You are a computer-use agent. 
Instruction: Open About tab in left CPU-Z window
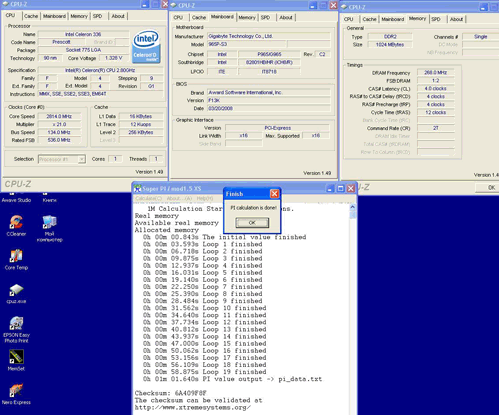tap(118, 16)
